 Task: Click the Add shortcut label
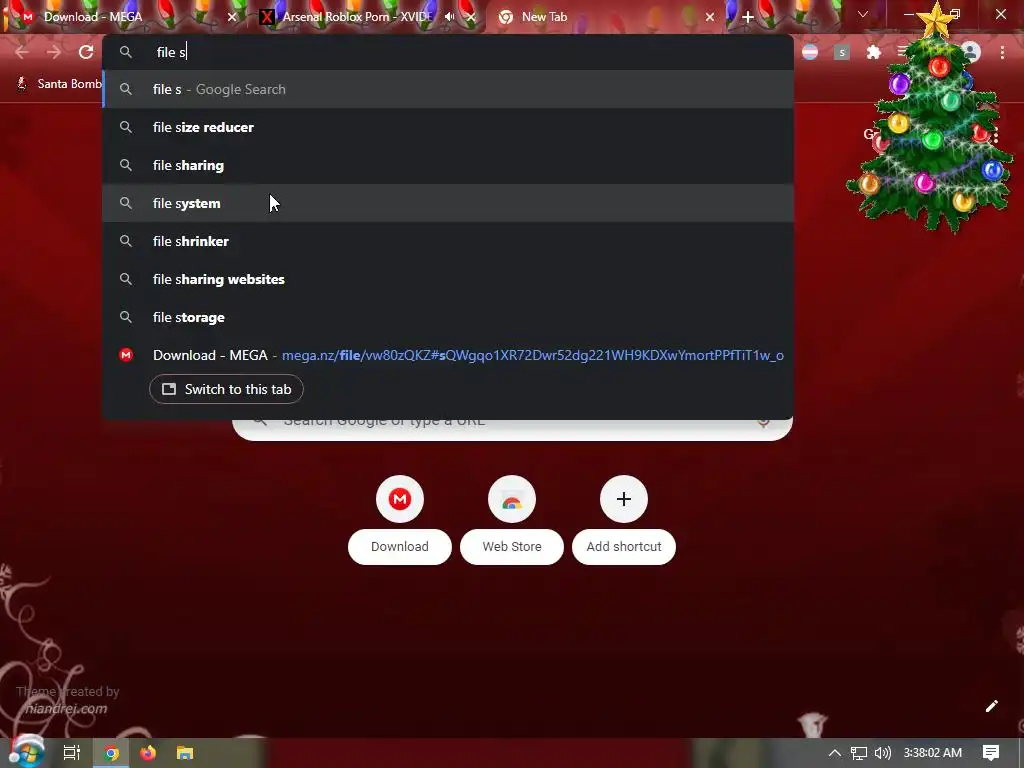coord(624,547)
